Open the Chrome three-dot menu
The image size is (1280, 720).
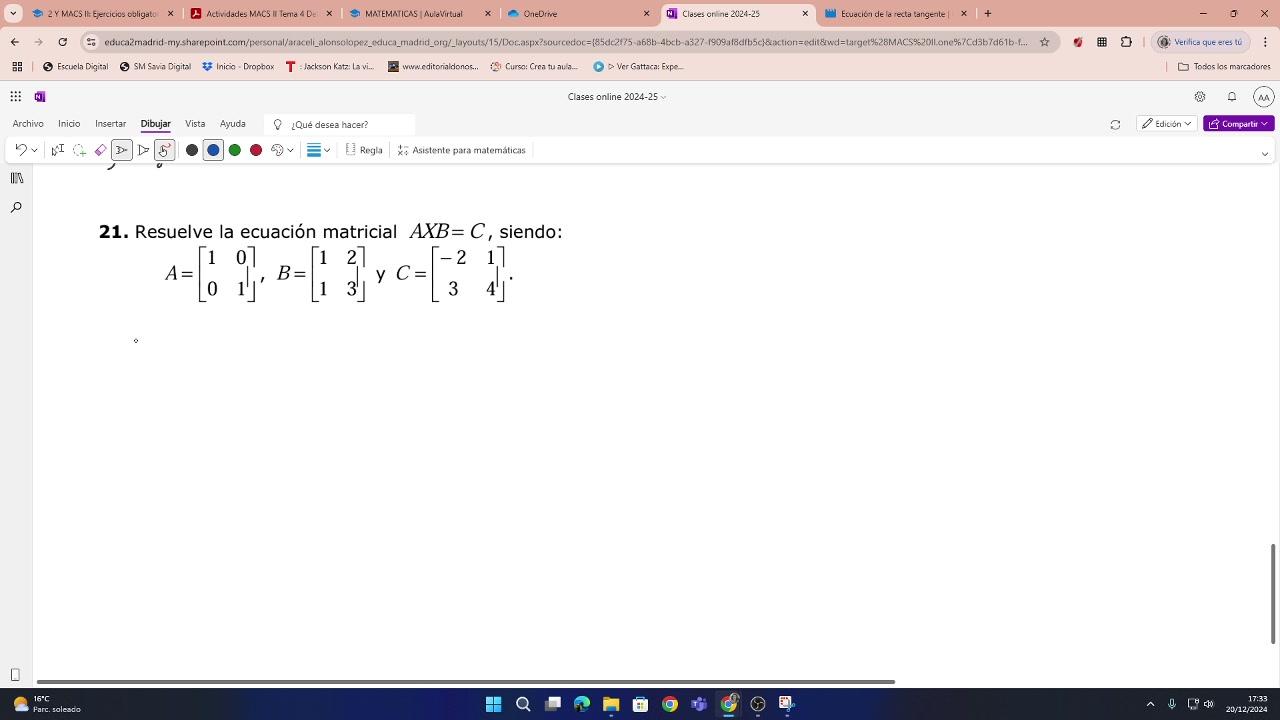click(x=1266, y=42)
